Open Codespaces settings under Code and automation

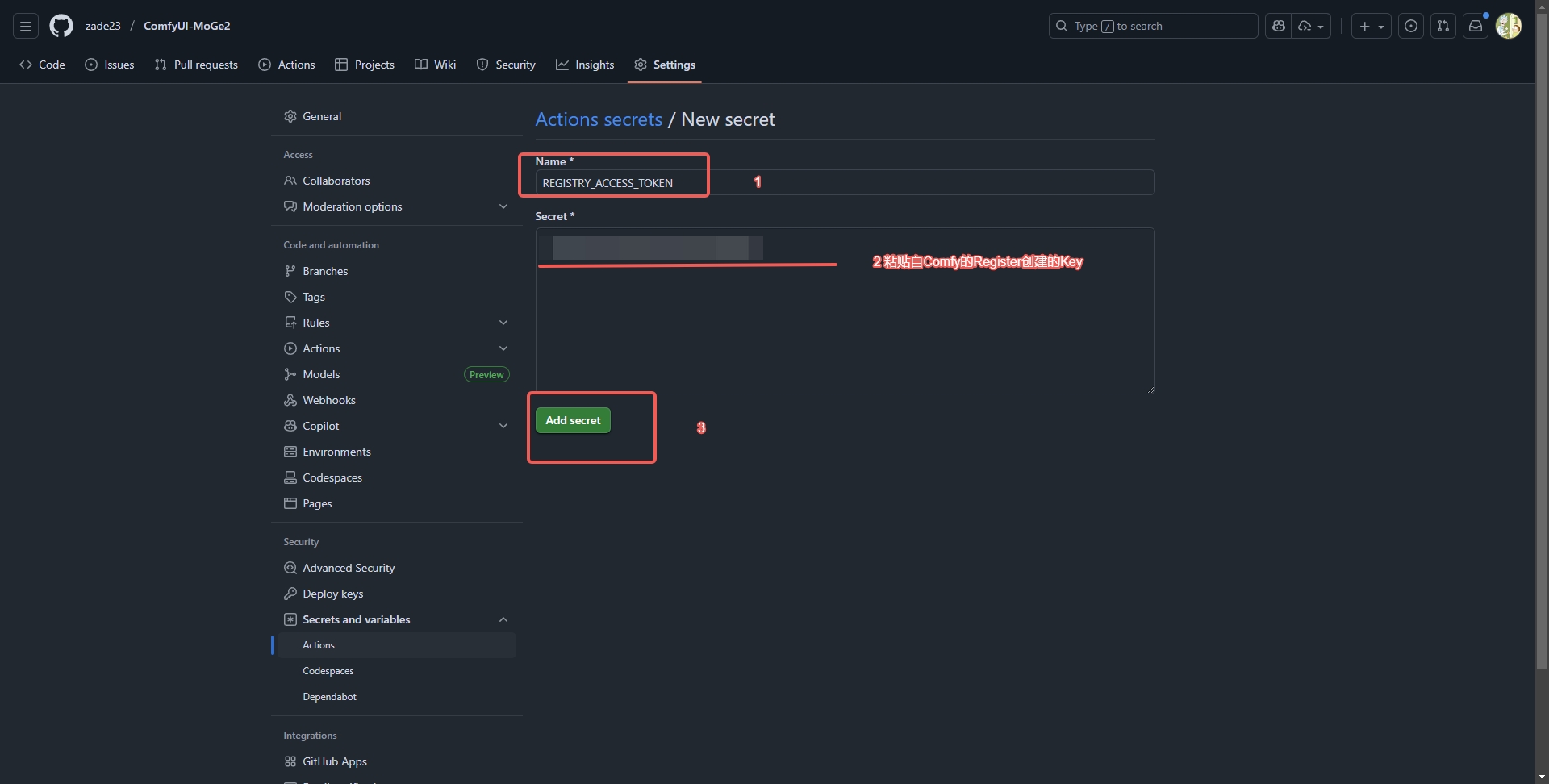396,477
